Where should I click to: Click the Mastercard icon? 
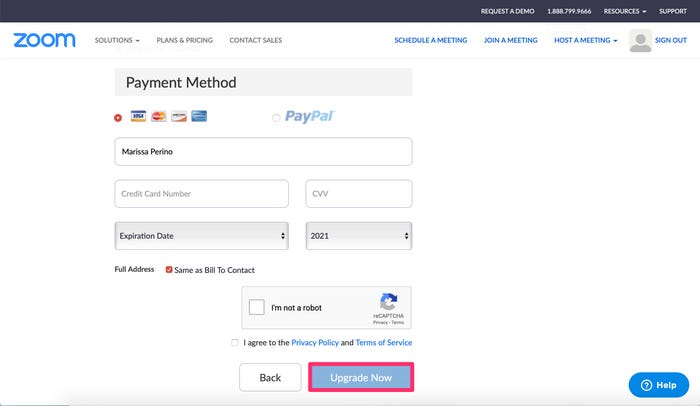pyautogui.click(x=158, y=117)
